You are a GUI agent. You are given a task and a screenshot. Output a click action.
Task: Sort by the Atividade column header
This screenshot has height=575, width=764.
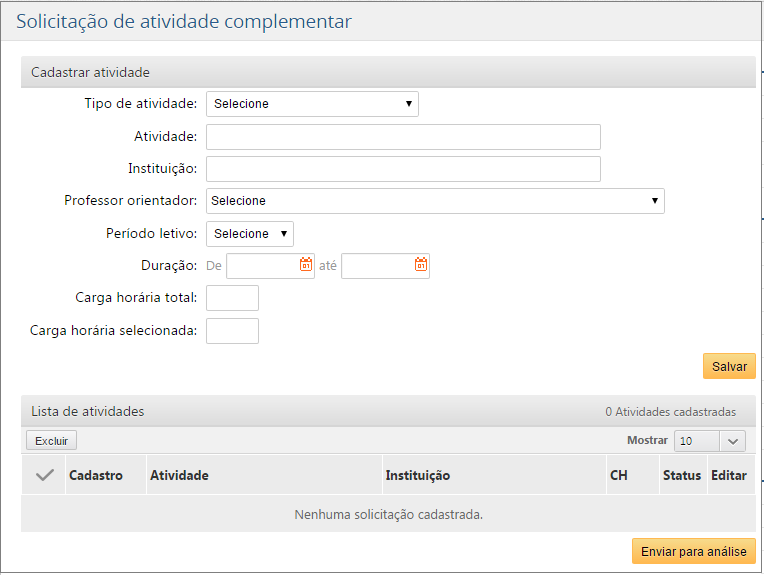[180, 476]
